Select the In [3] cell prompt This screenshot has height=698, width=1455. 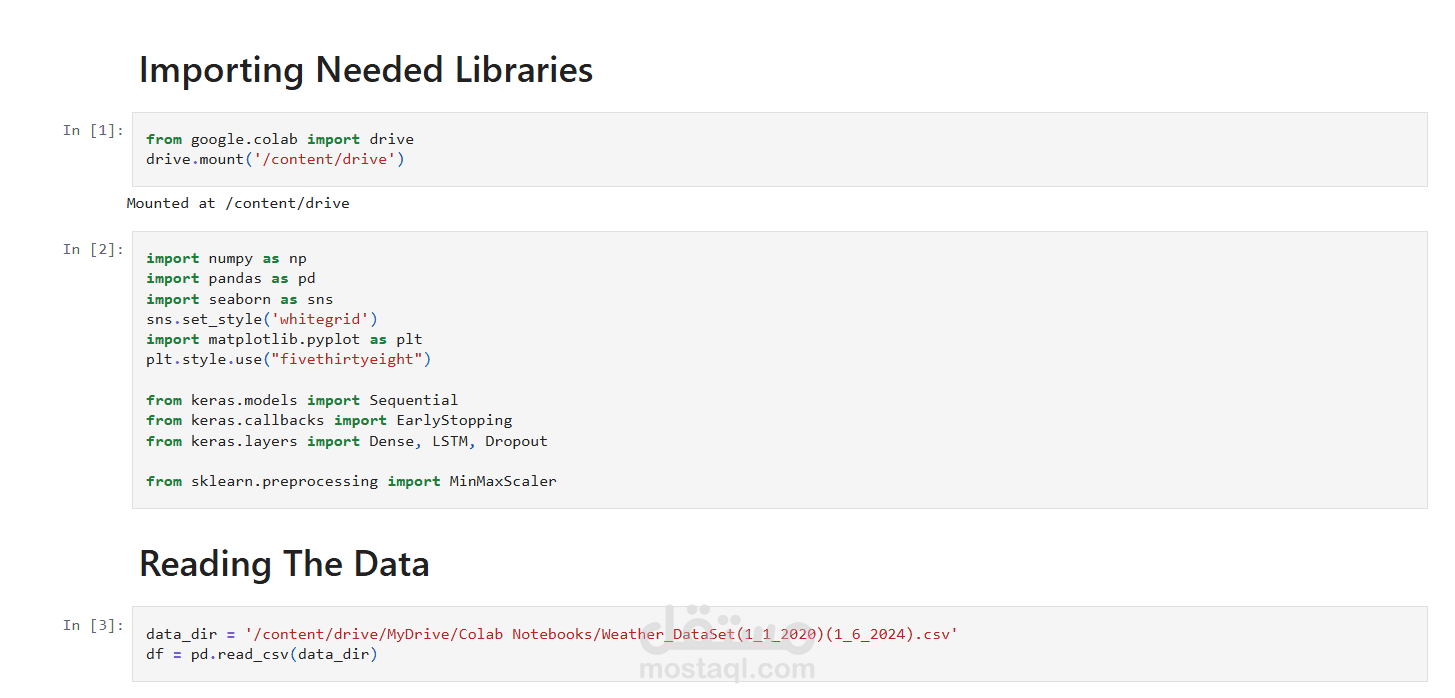(x=93, y=625)
